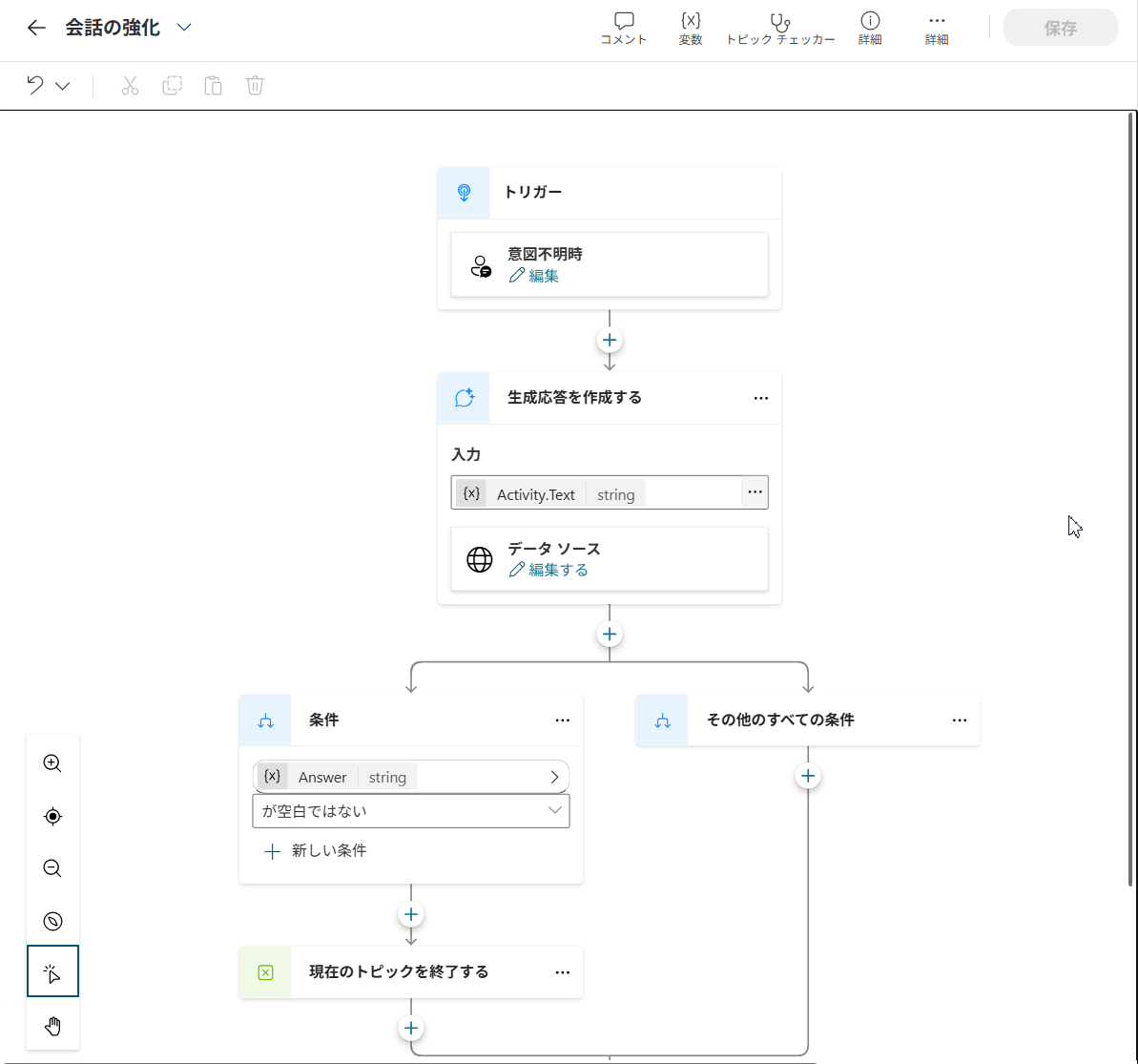Add a node under その他のすべての条件
The width and height of the screenshot is (1138, 1064).
(808, 777)
